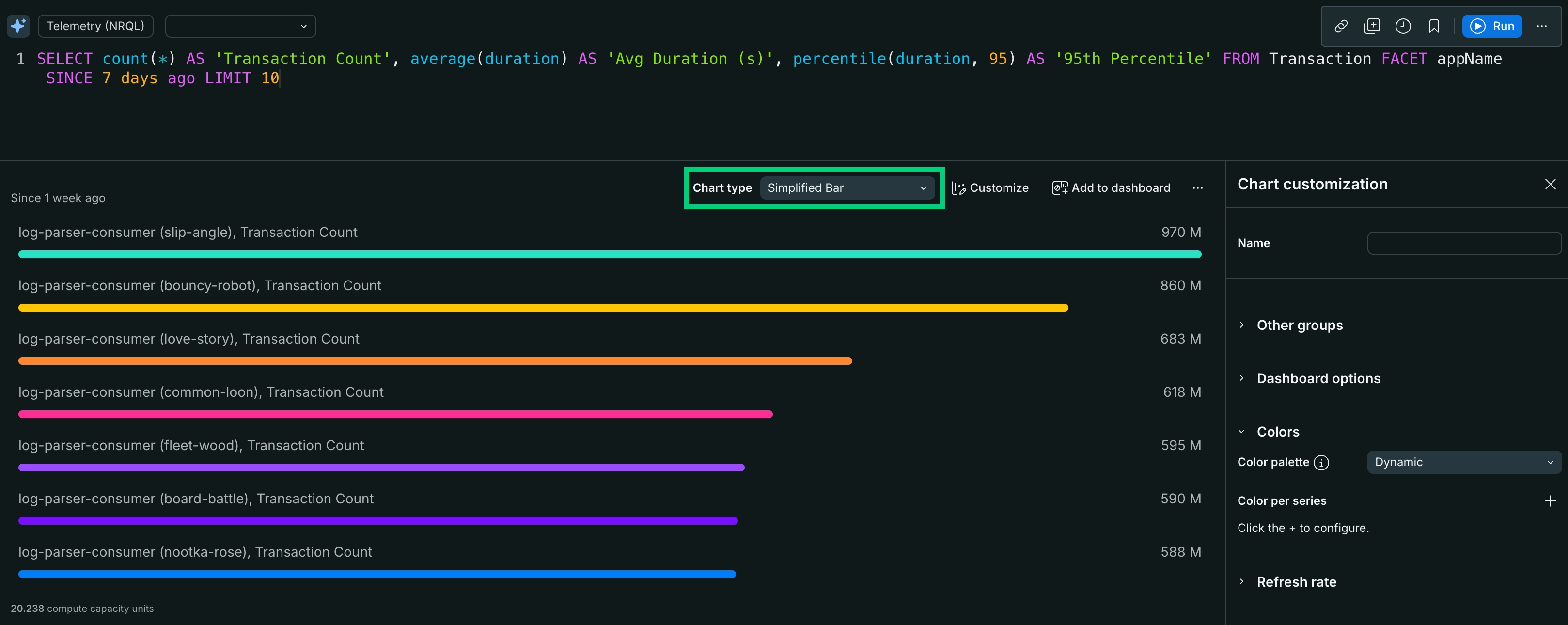This screenshot has height=625, width=1568.
Task: Click the '618 M' value
Action: click(1182, 392)
